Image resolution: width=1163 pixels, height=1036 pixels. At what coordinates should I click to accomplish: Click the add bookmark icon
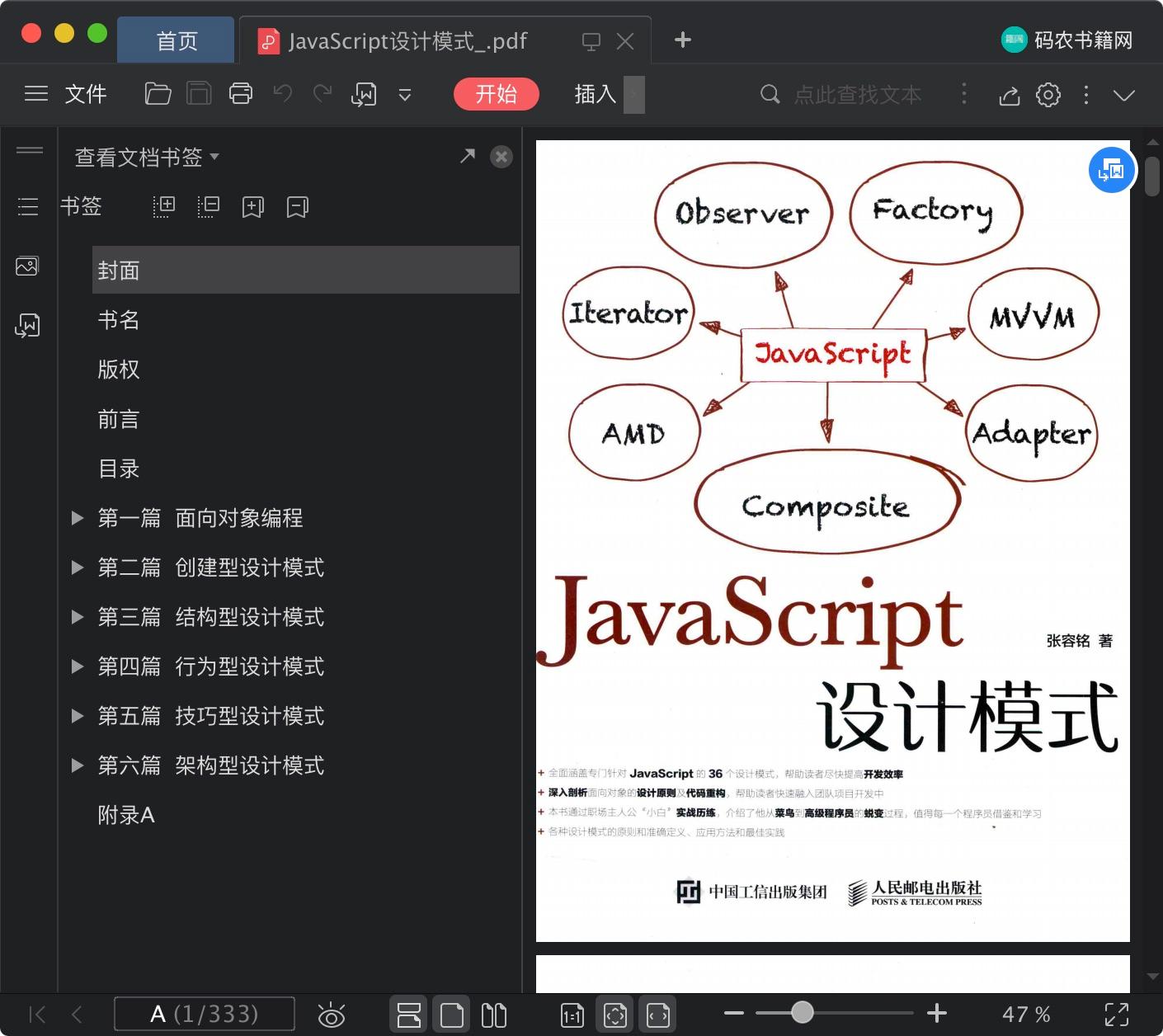click(253, 206)
